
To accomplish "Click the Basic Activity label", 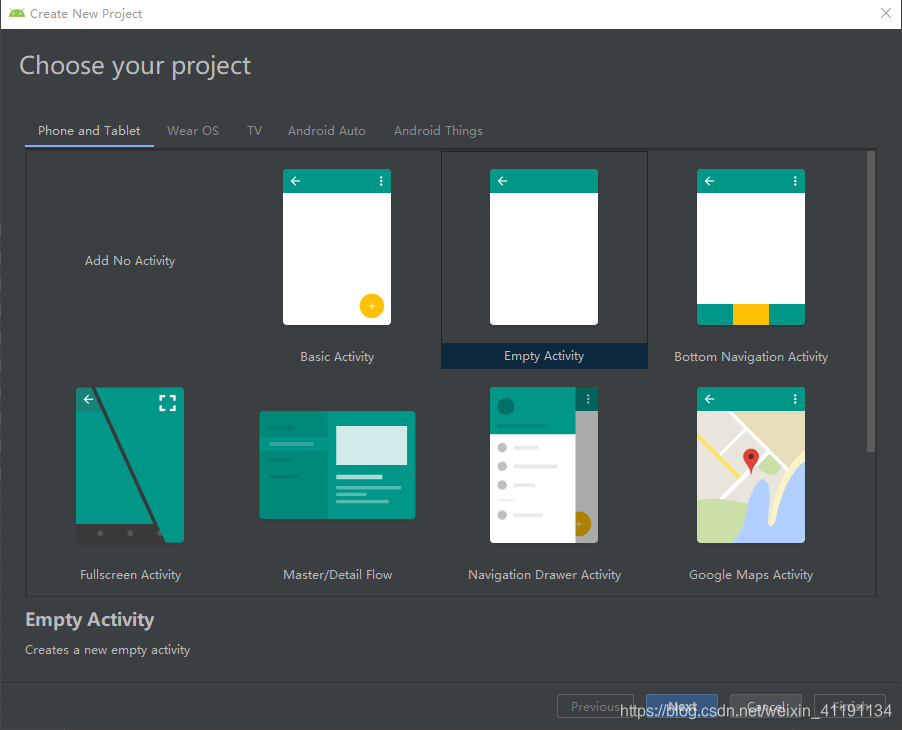I will (x=337, y=357).
